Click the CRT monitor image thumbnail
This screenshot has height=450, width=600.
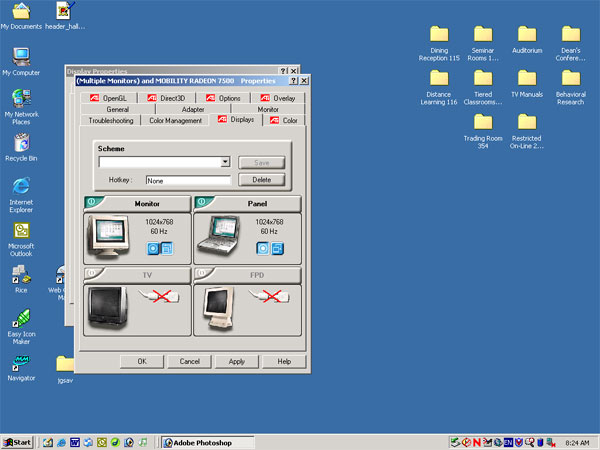[108, 237]
